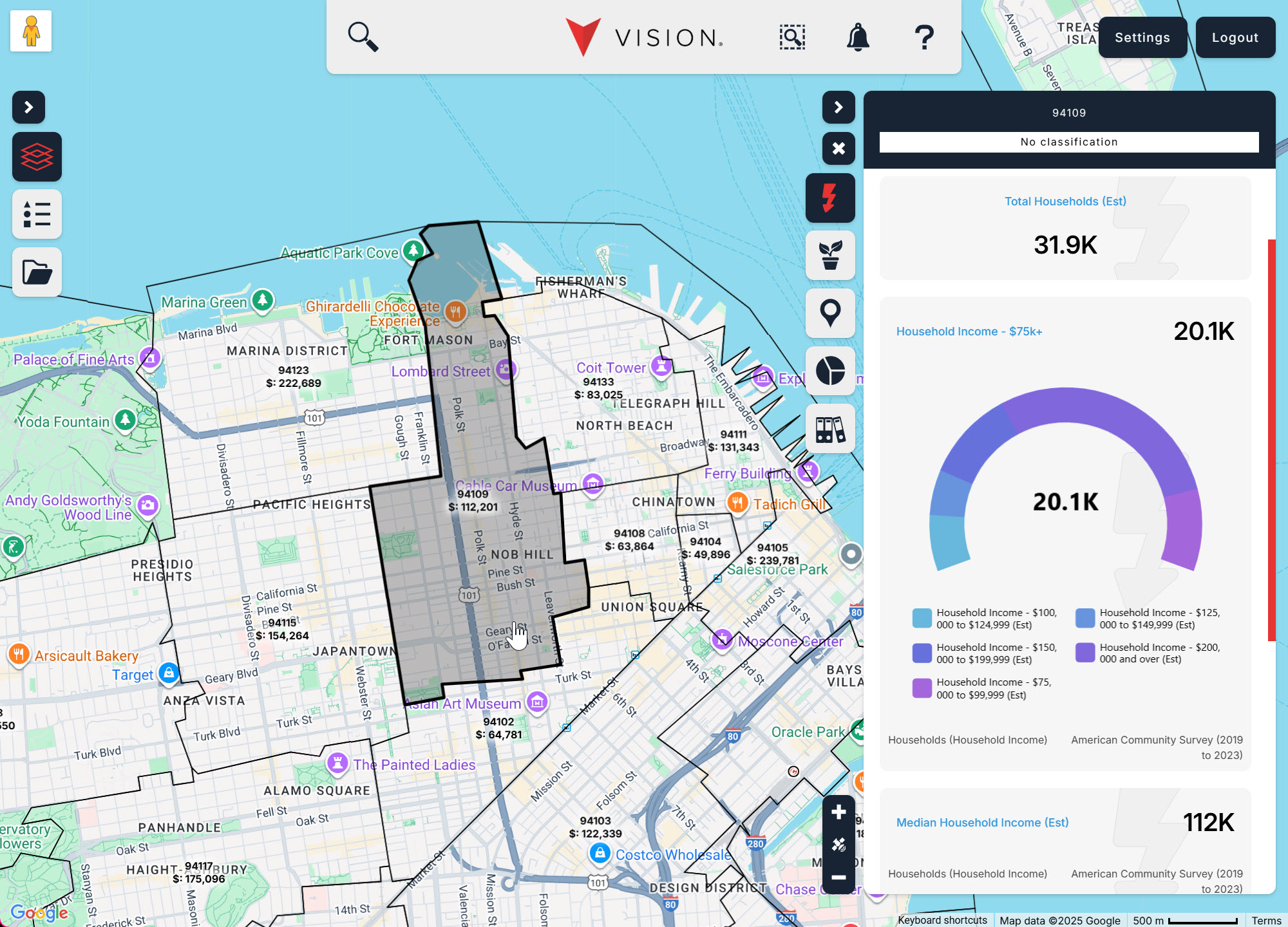This screenshot has width=1288, height=927.
Task: Open the Settings menu
Action: click(x=1142, y=37)
